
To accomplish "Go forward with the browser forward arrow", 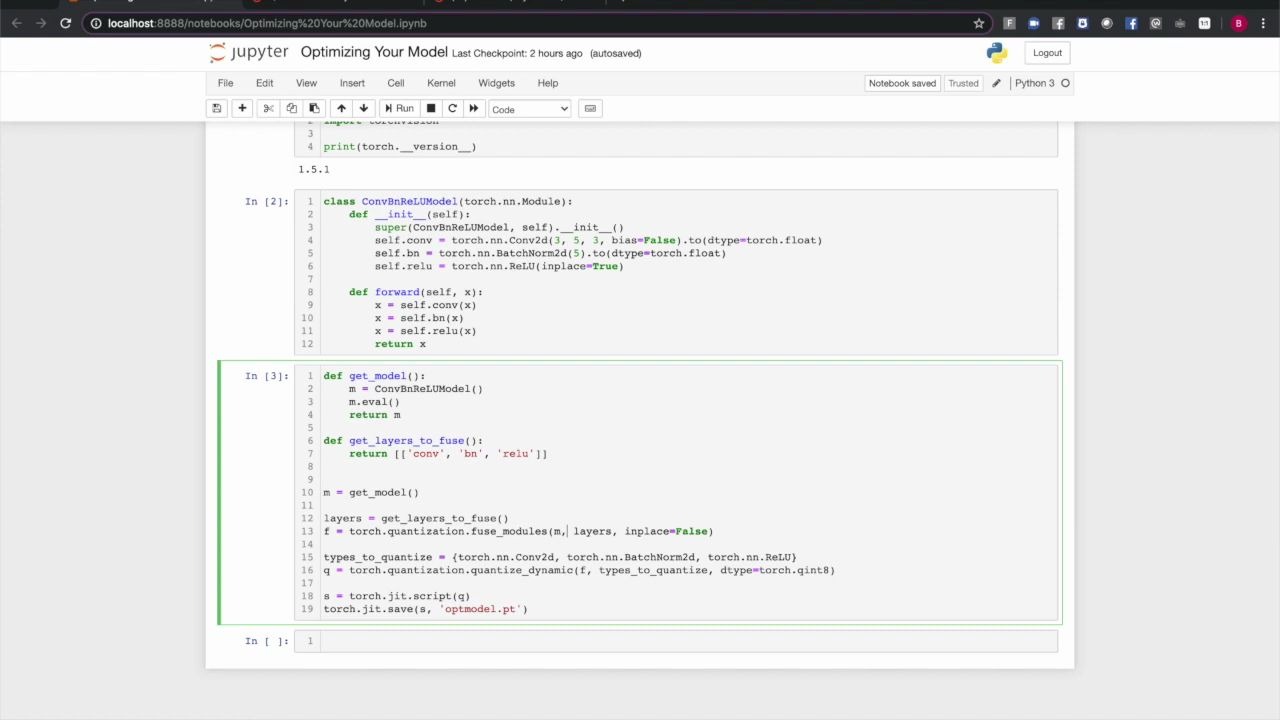I will (x=41, y=23).
